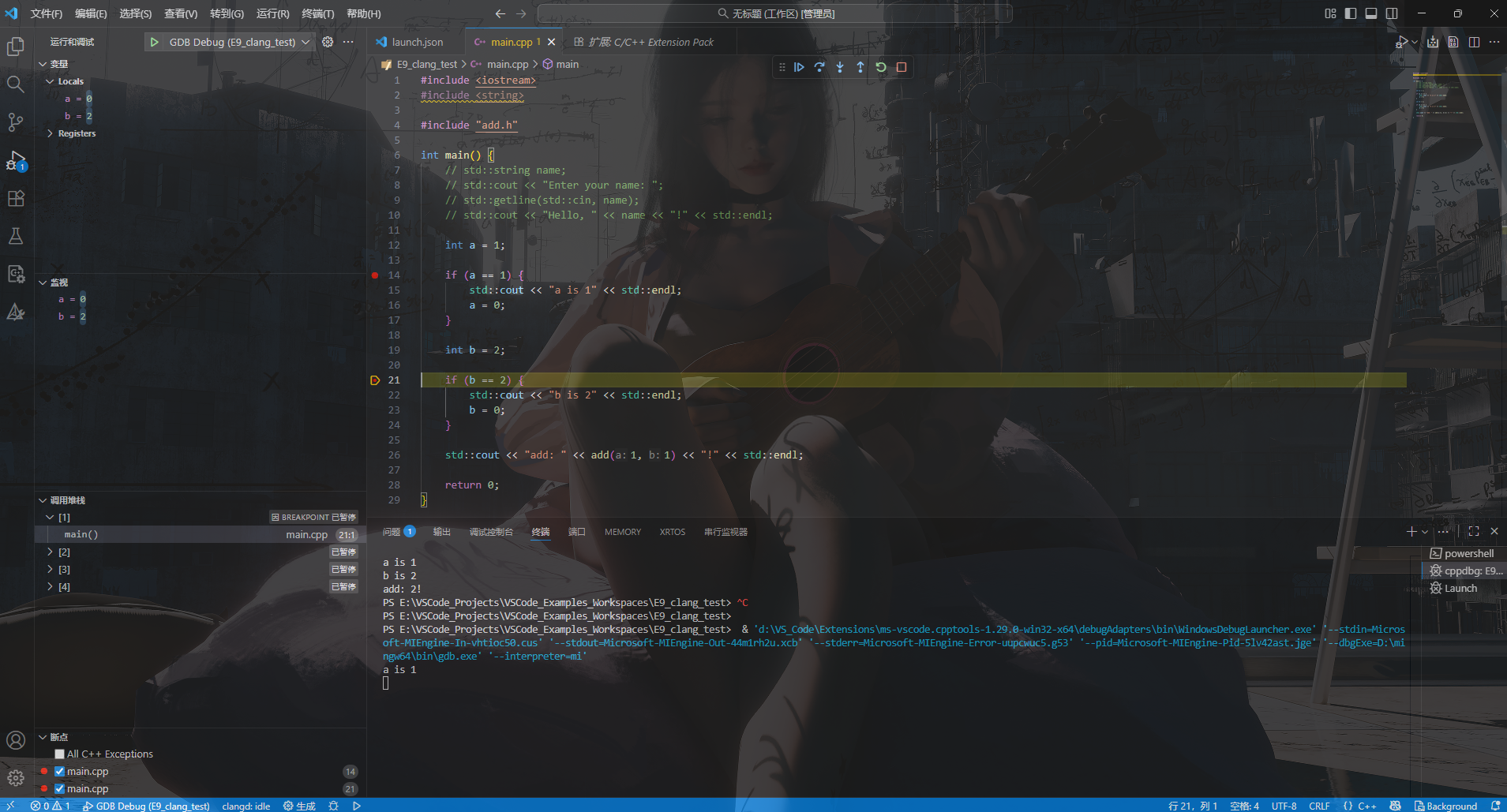Open Background status bar item

tap(1445, 806)
